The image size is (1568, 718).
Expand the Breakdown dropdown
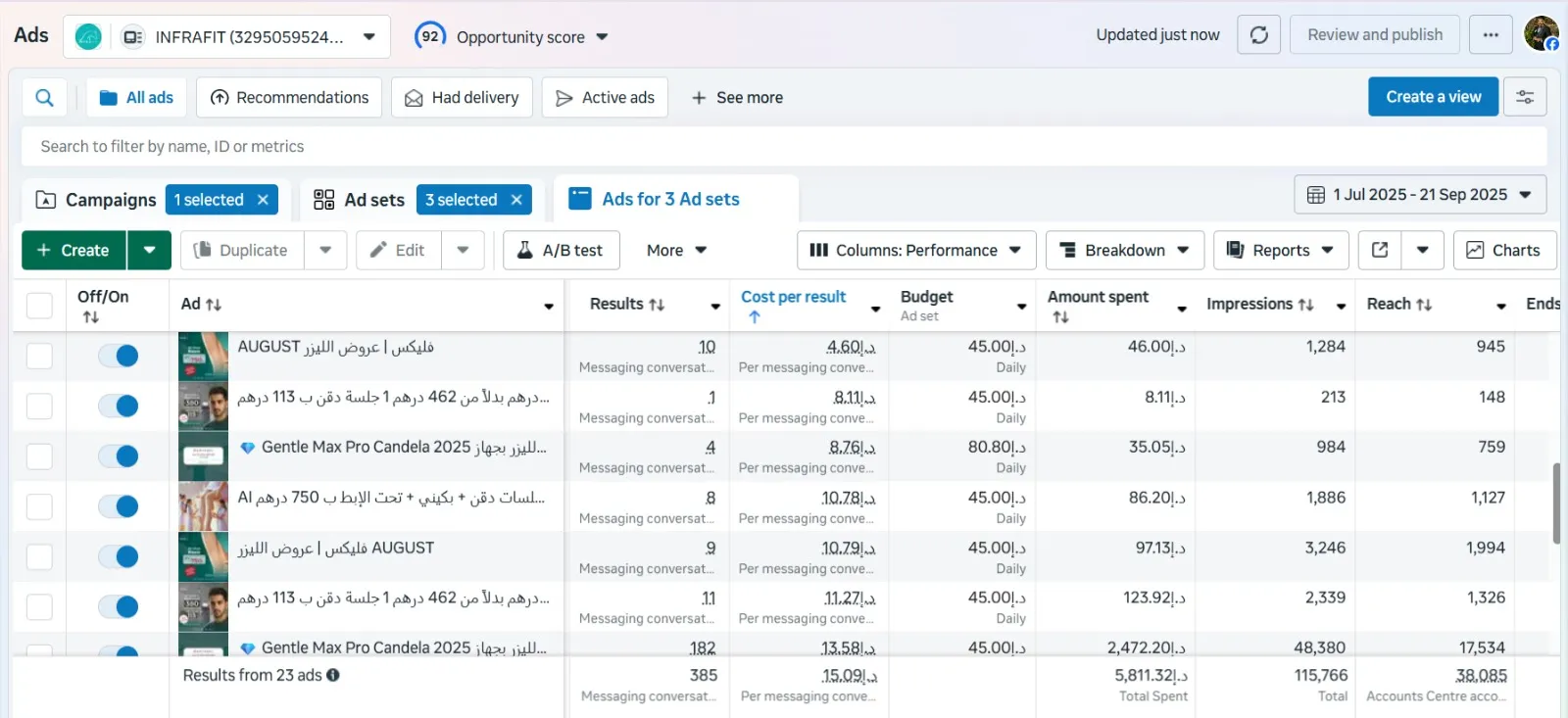coord(1124,251)
